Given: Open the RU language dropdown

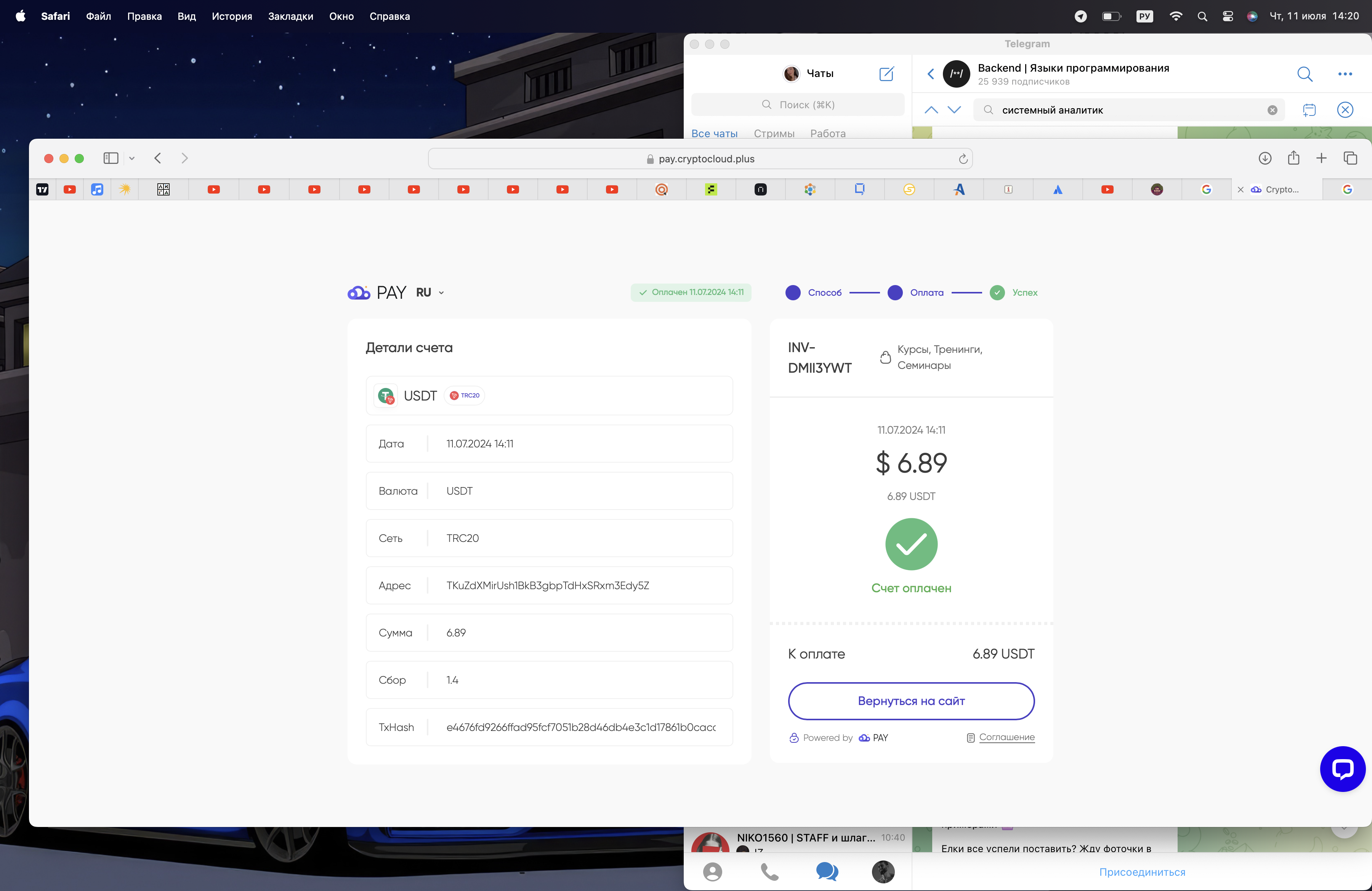Looking at the screenshot, I should pyautogui.click(x=430, y=292).
